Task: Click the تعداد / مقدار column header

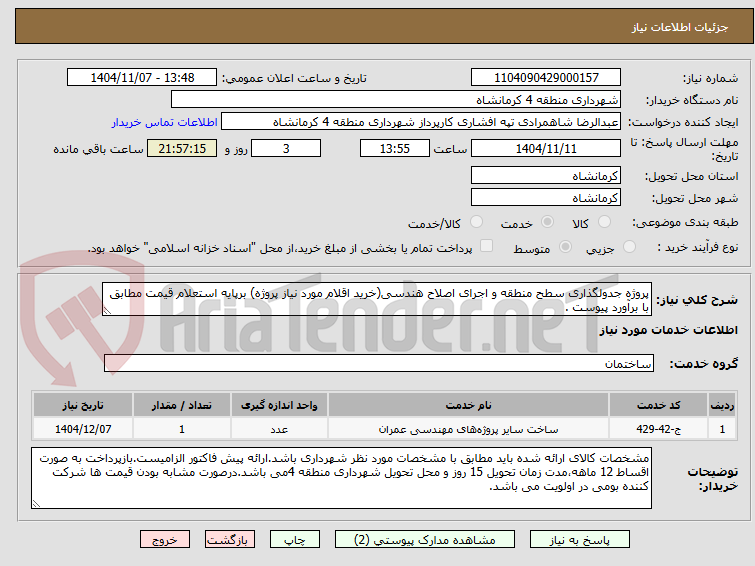Action: point(182,405)
